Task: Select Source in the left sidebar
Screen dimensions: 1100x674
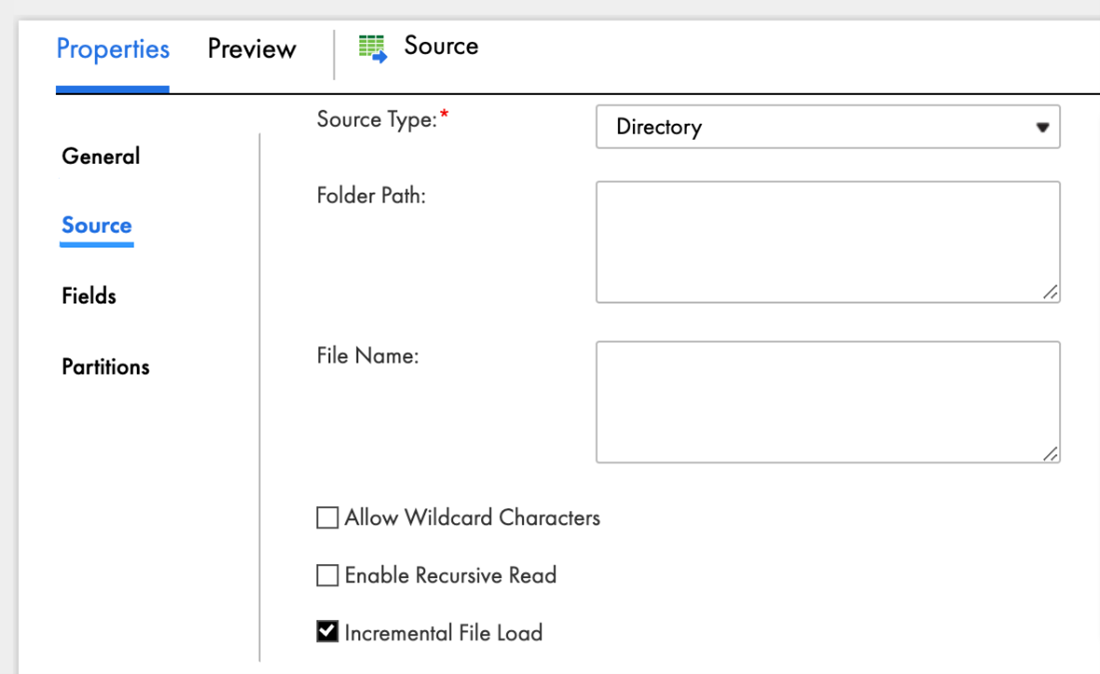Action: click(97, 226)
